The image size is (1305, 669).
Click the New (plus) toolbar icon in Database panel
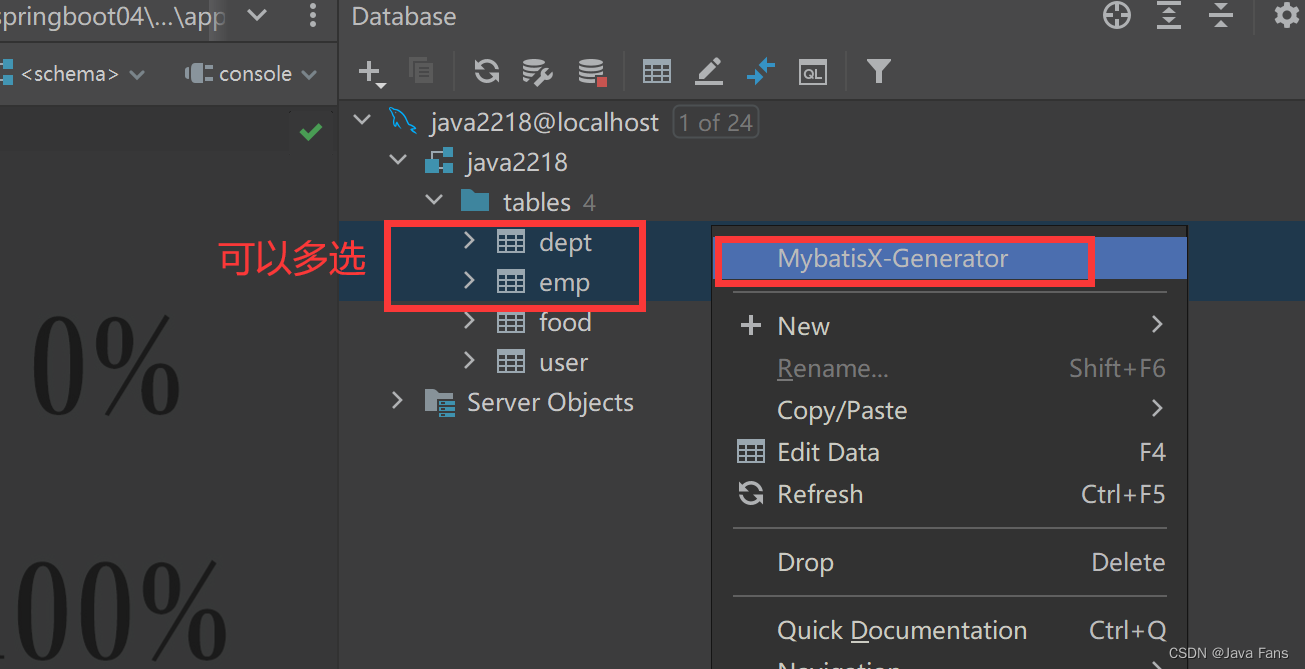point(372,72)
